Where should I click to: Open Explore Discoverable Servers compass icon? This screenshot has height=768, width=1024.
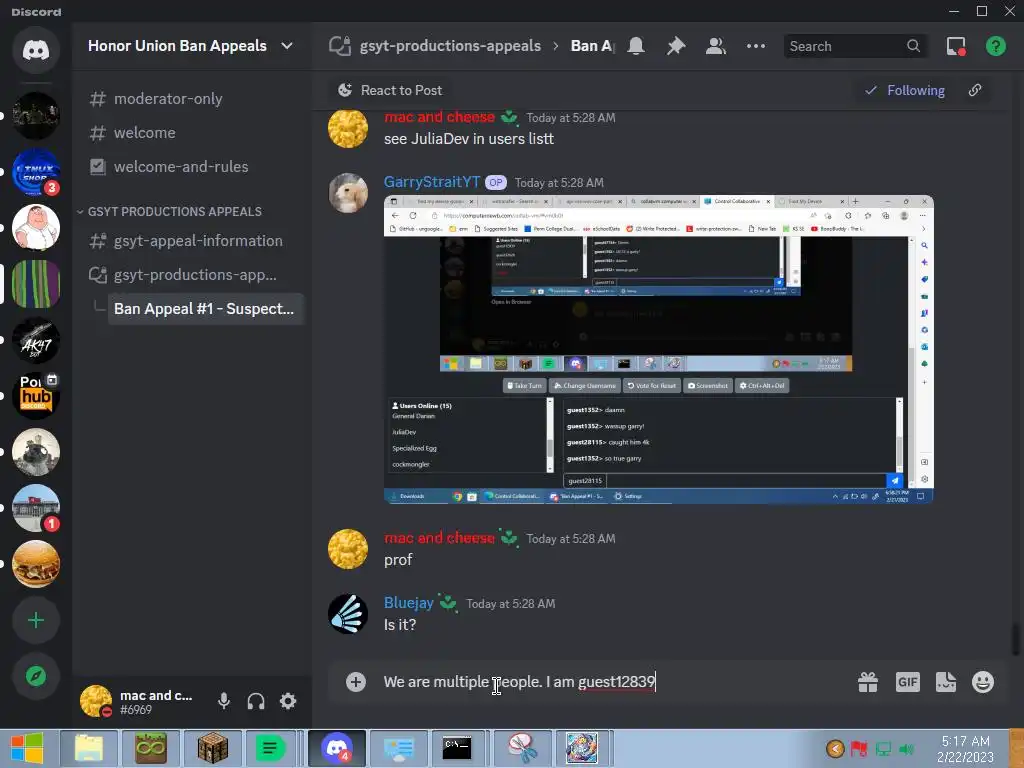click(36, 676)
